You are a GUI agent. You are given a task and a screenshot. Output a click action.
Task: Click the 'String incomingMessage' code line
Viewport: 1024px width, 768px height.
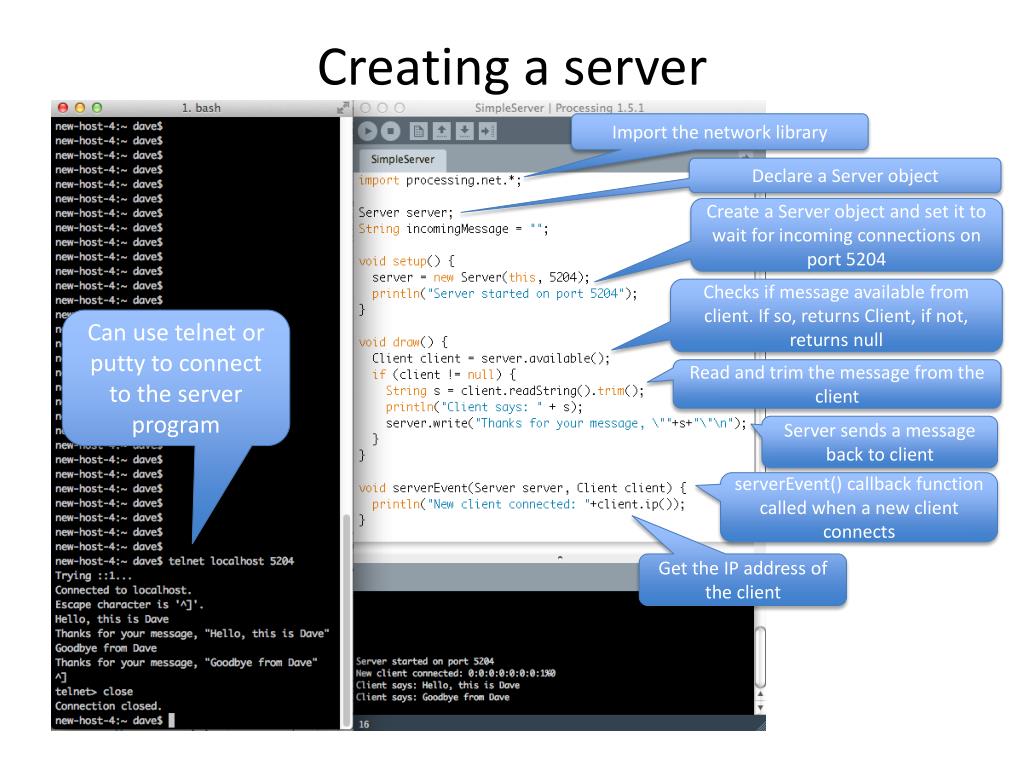pos(453,229)
